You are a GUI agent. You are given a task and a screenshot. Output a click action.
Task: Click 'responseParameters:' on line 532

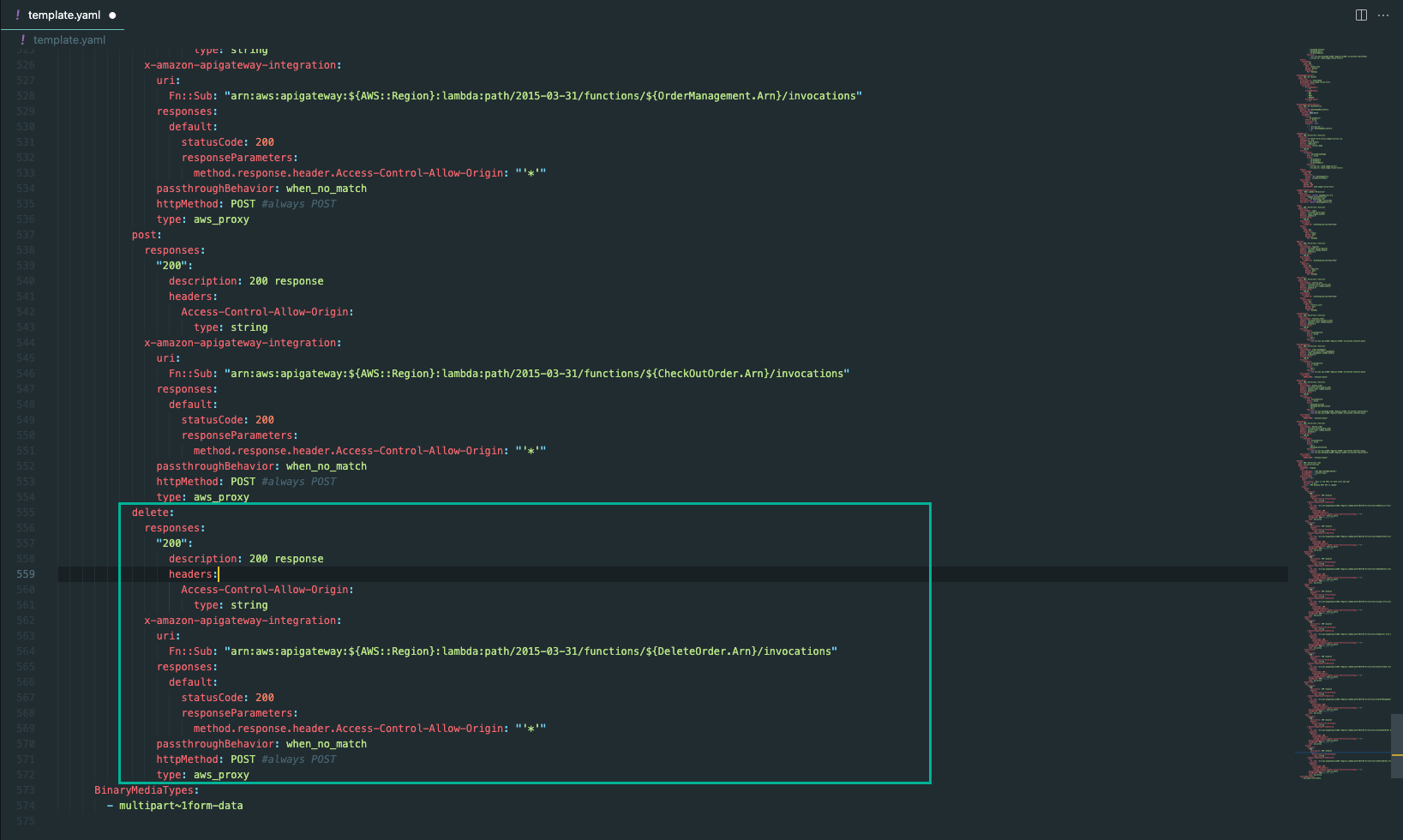(240, 158)
